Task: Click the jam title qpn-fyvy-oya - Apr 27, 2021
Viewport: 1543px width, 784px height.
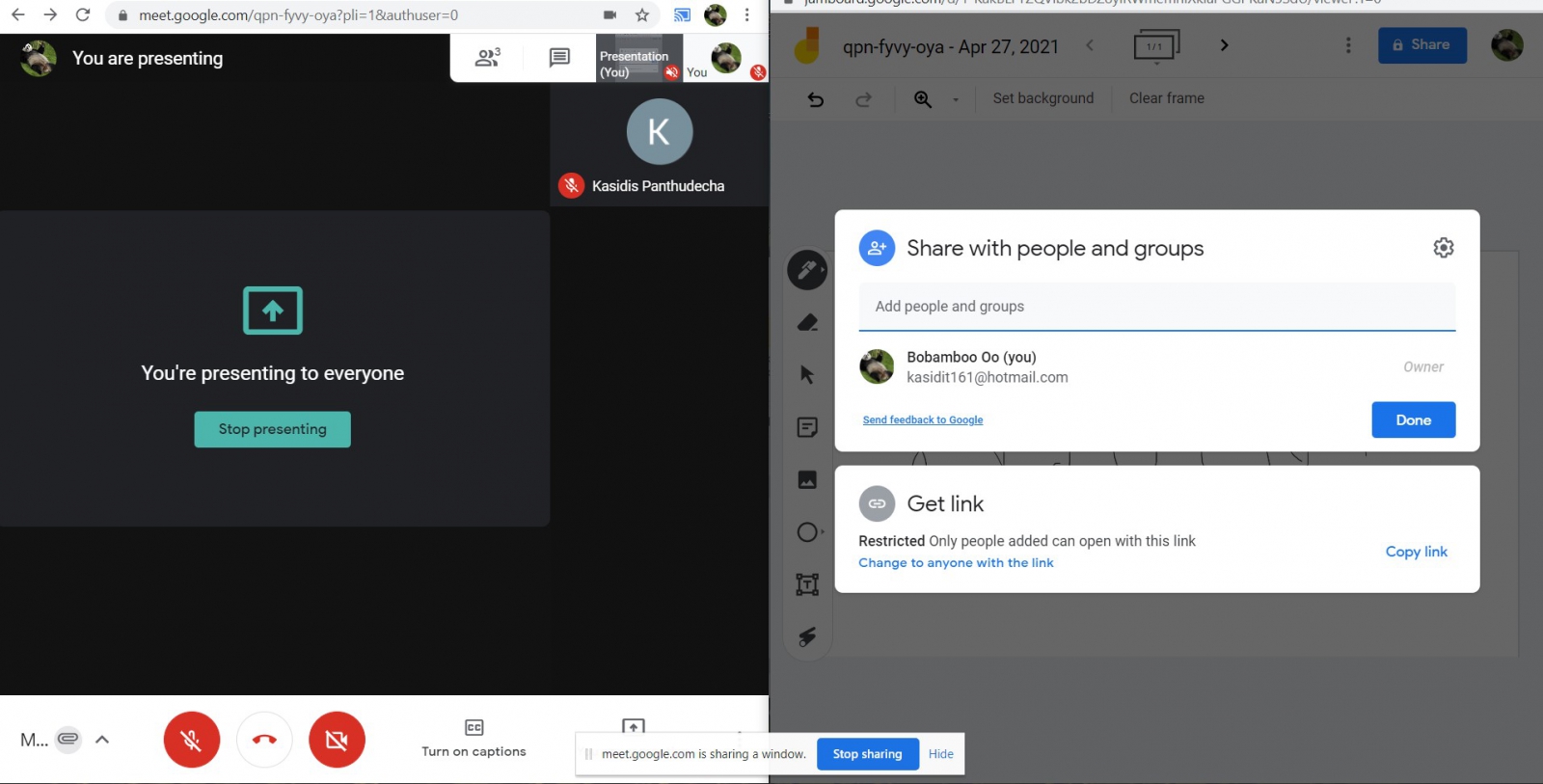Action: (951, 46)
